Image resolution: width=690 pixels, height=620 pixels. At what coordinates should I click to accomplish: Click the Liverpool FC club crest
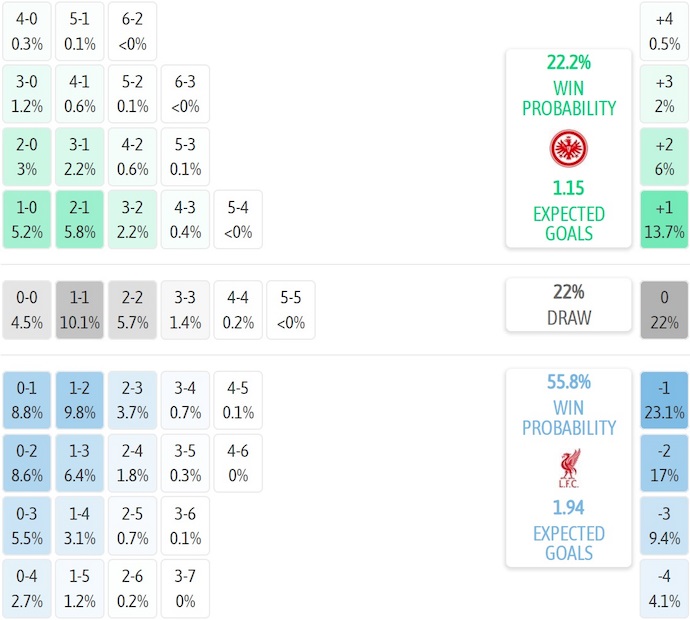tap(568, 469)
